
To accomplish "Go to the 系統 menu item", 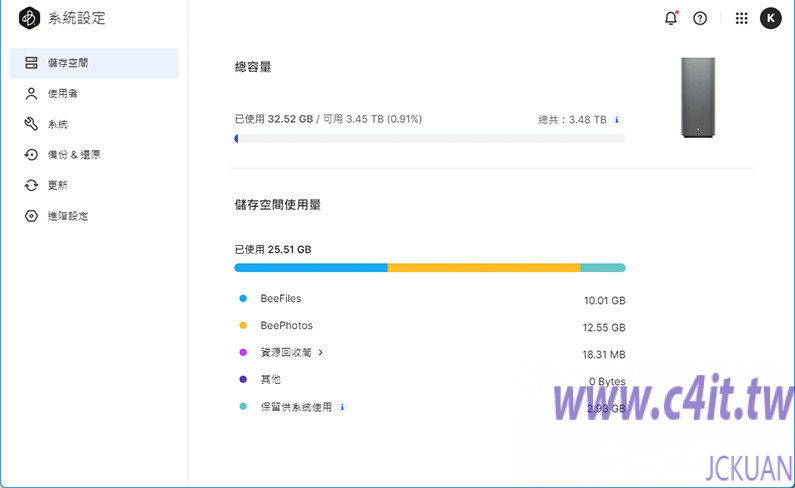I will pyautogui.click(x=94, y=124).
